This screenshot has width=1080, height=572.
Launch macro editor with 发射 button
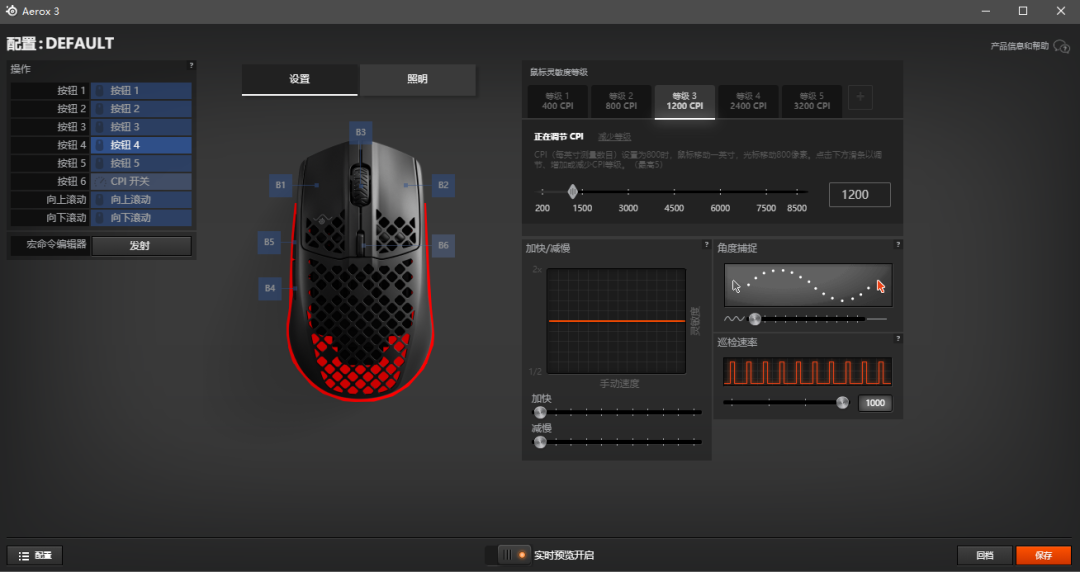[x=141, y=245]
